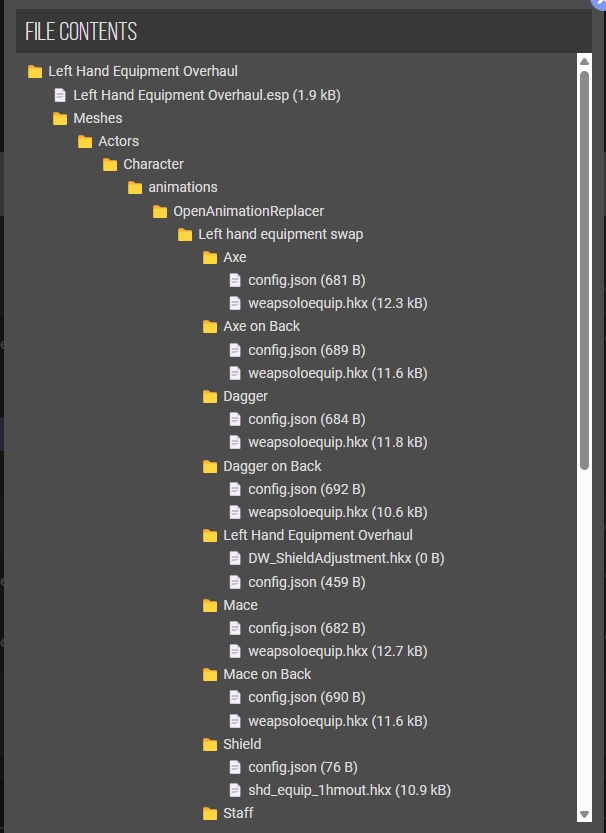
Task: Select shd_equip_1hmout.hkx (10.9 kB) file name
Action: pyautogui.click(x=349, y=790)
